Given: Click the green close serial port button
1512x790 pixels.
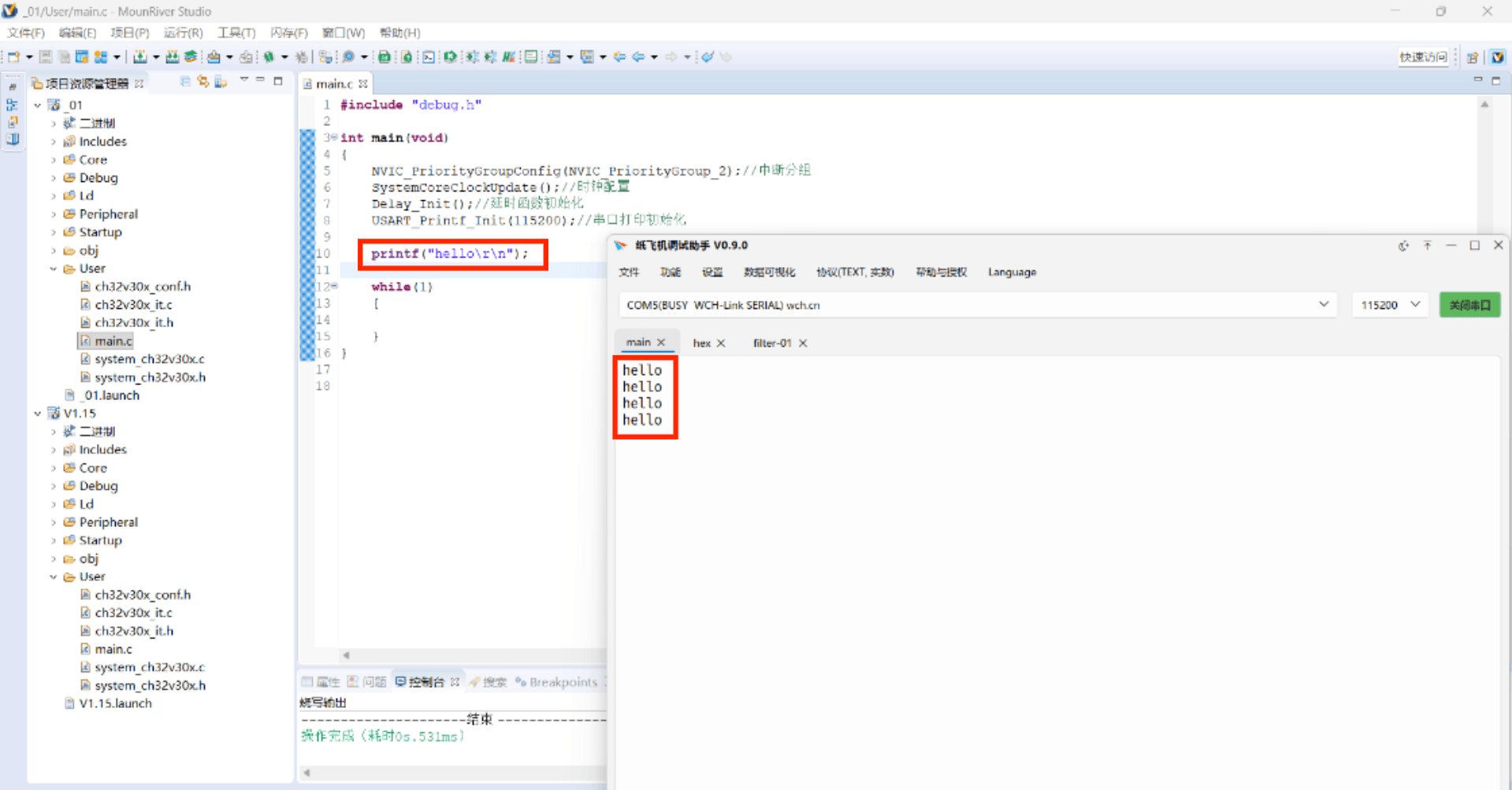Looking at the screenshot, I should (1469, 305).
